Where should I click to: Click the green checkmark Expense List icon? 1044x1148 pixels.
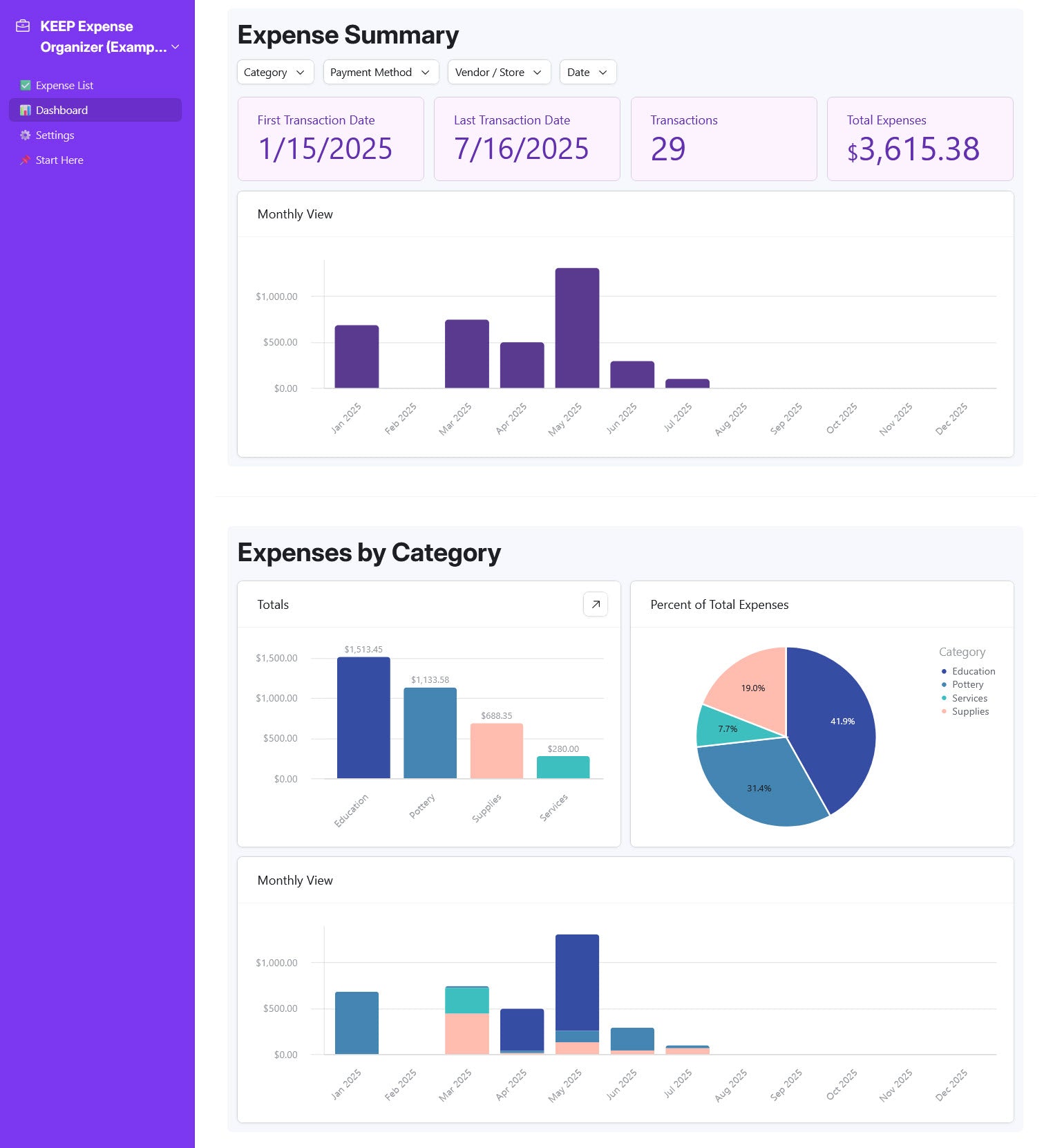click(x=26, y=86)
